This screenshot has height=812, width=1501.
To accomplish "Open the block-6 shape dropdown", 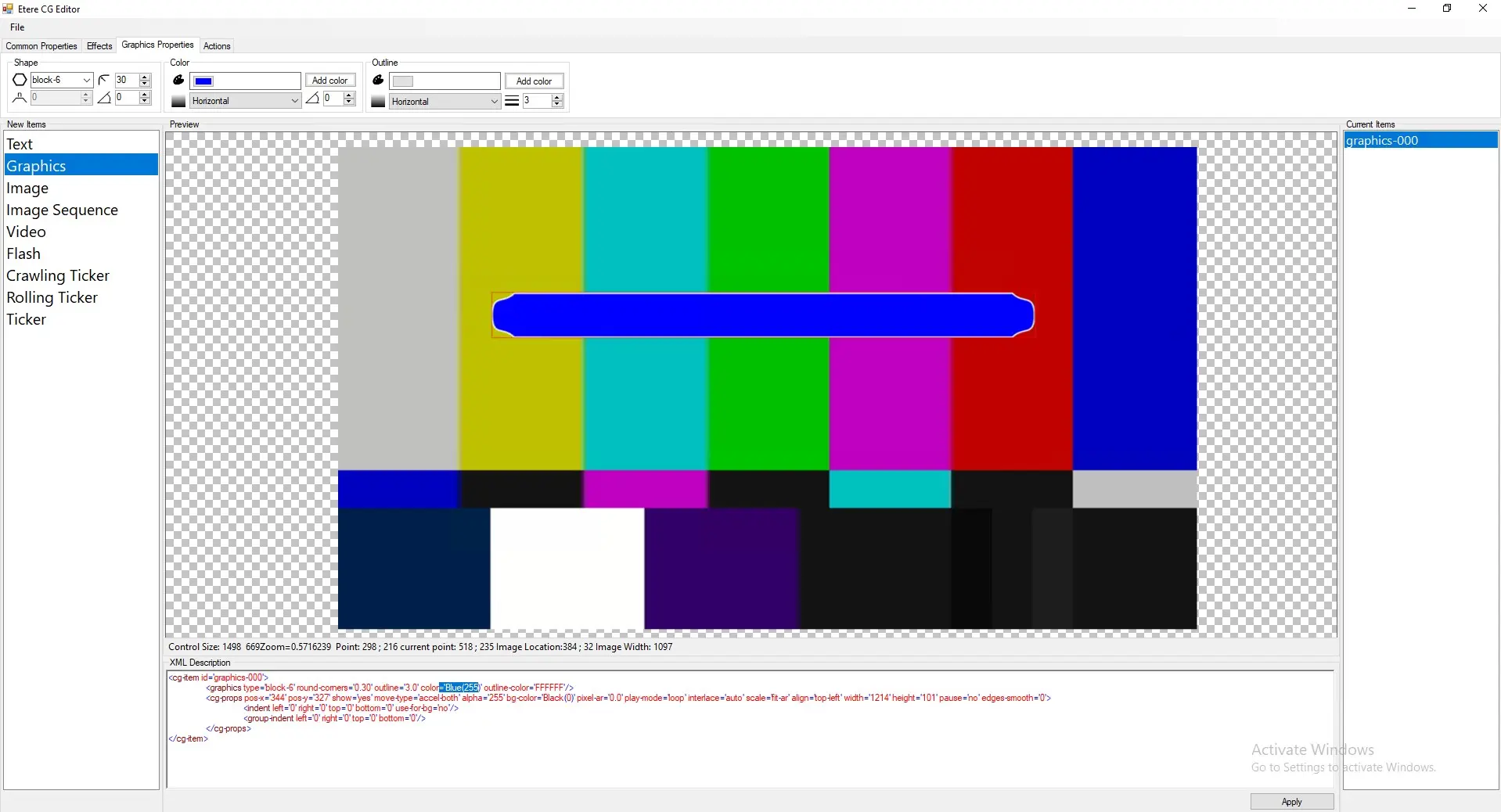I will pyautogui.click(x=86, y=80).
